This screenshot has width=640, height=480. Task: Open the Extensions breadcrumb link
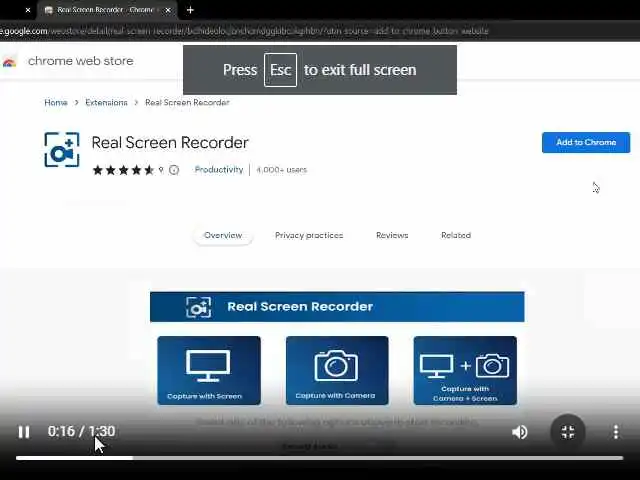[107, 102]
